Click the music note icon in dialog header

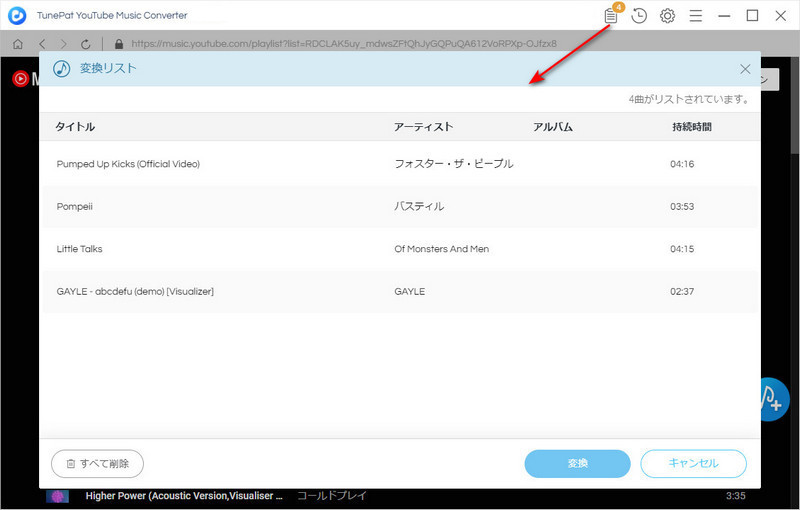(62, 68)
